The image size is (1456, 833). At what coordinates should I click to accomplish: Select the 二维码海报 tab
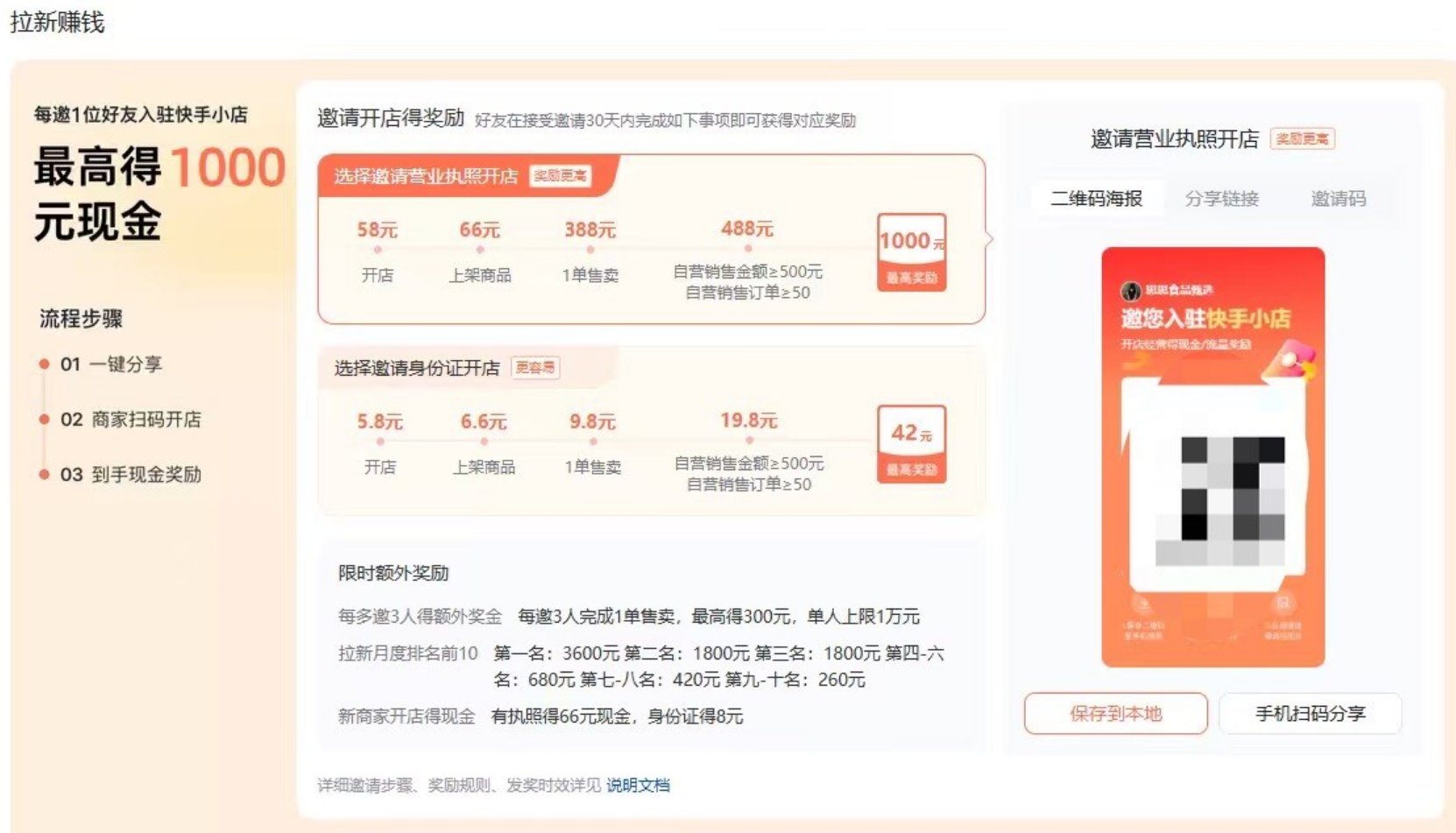1097,199
